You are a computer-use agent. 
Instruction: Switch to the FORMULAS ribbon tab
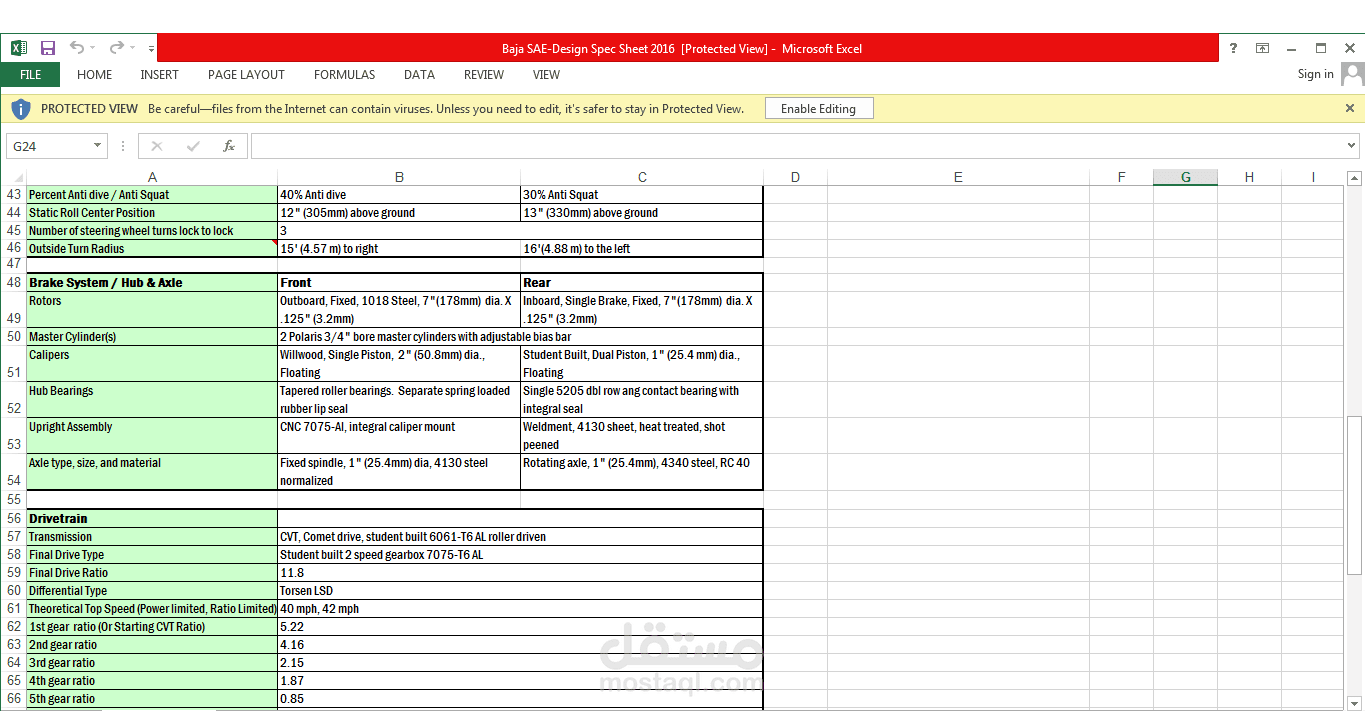[344, 74]
